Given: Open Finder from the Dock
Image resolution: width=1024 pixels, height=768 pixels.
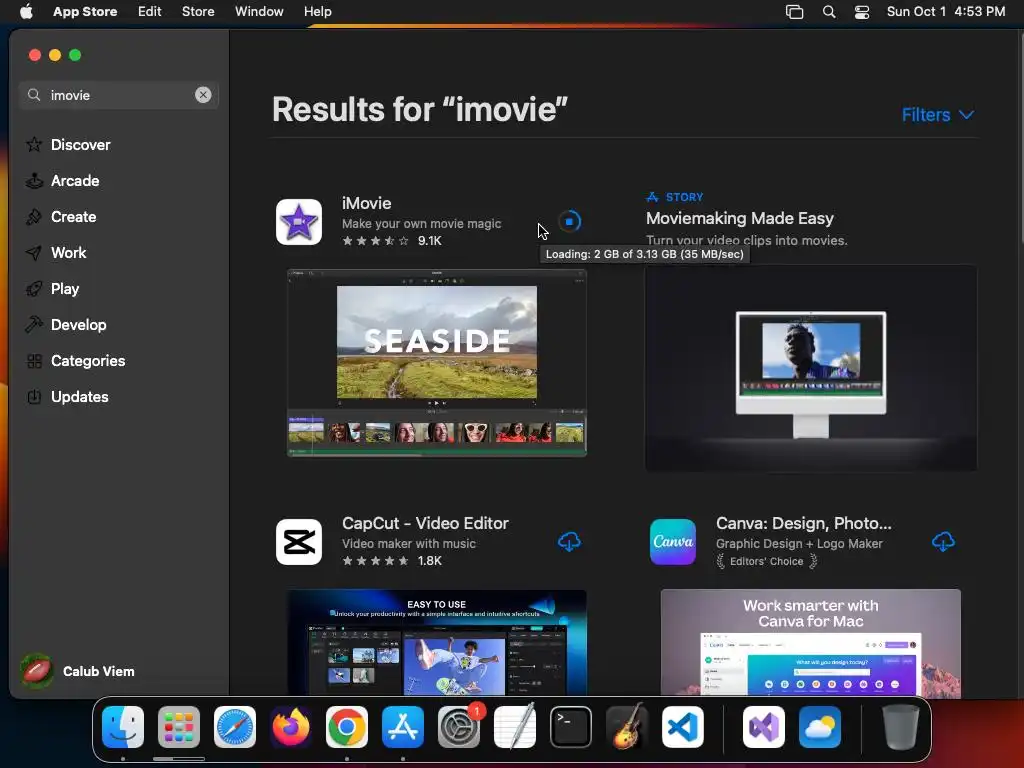Looking at the screenshot, I should [123, 727].
